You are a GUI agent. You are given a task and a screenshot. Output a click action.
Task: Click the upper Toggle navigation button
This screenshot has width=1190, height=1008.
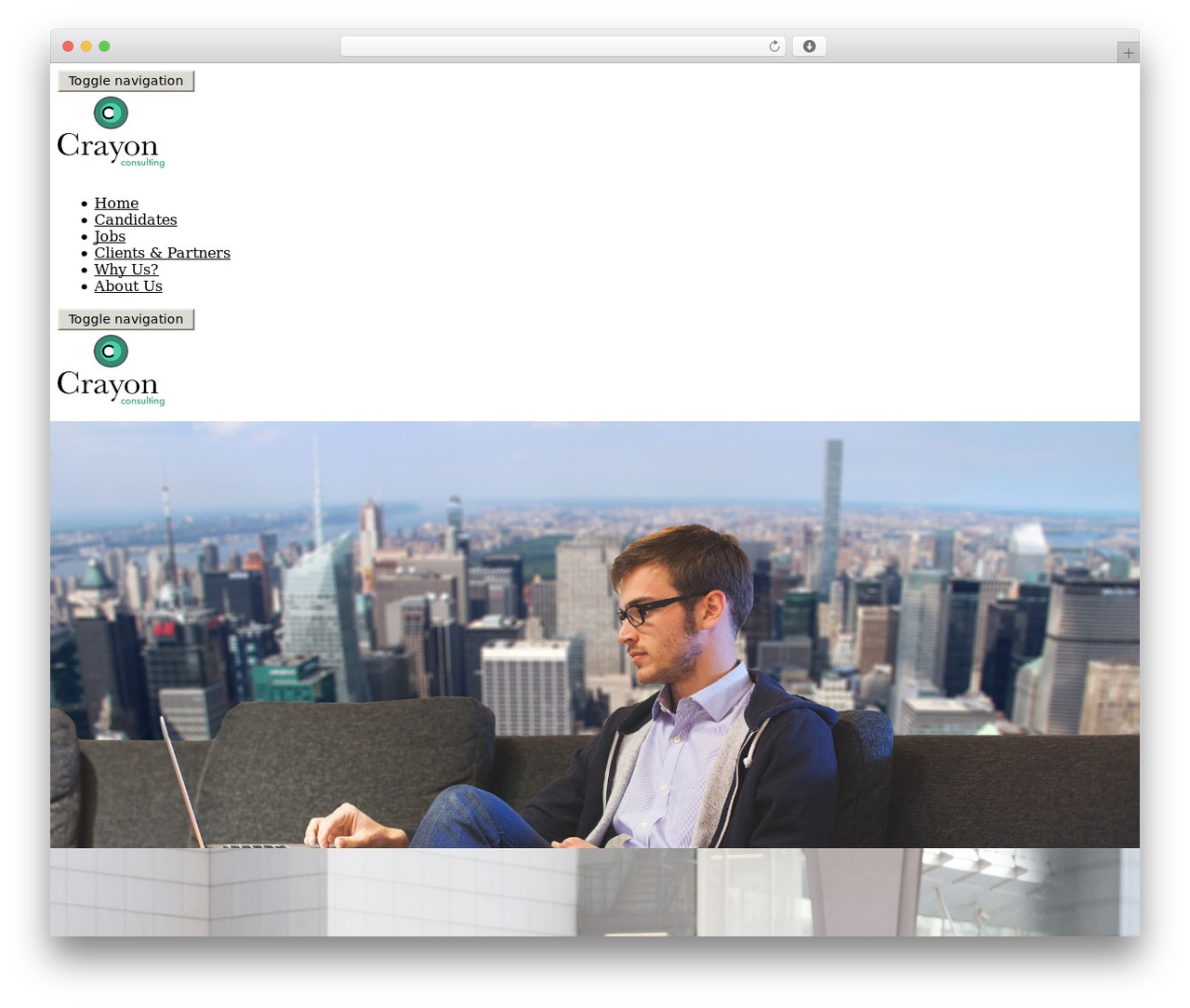coord(126,81)
